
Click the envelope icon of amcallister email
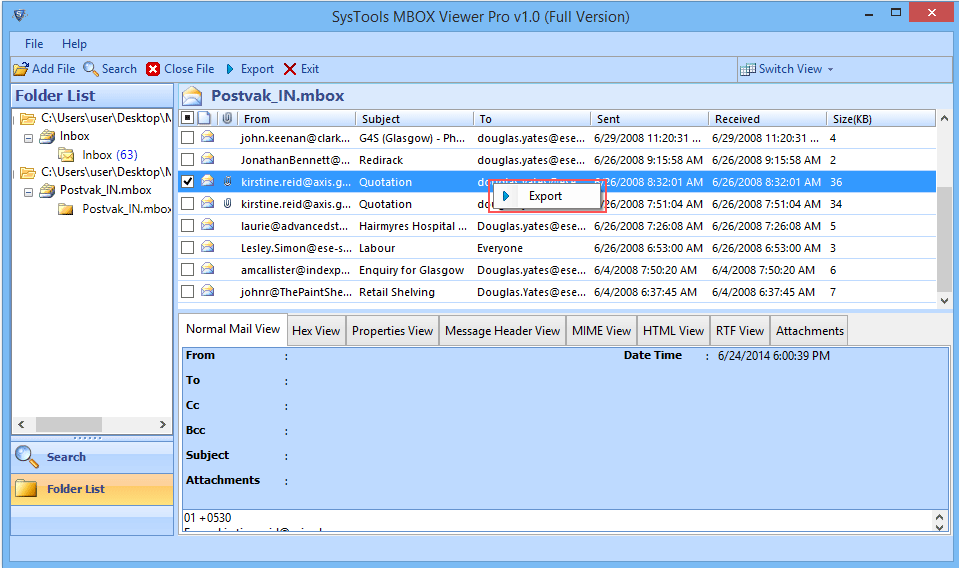click(x=208, y=269)
